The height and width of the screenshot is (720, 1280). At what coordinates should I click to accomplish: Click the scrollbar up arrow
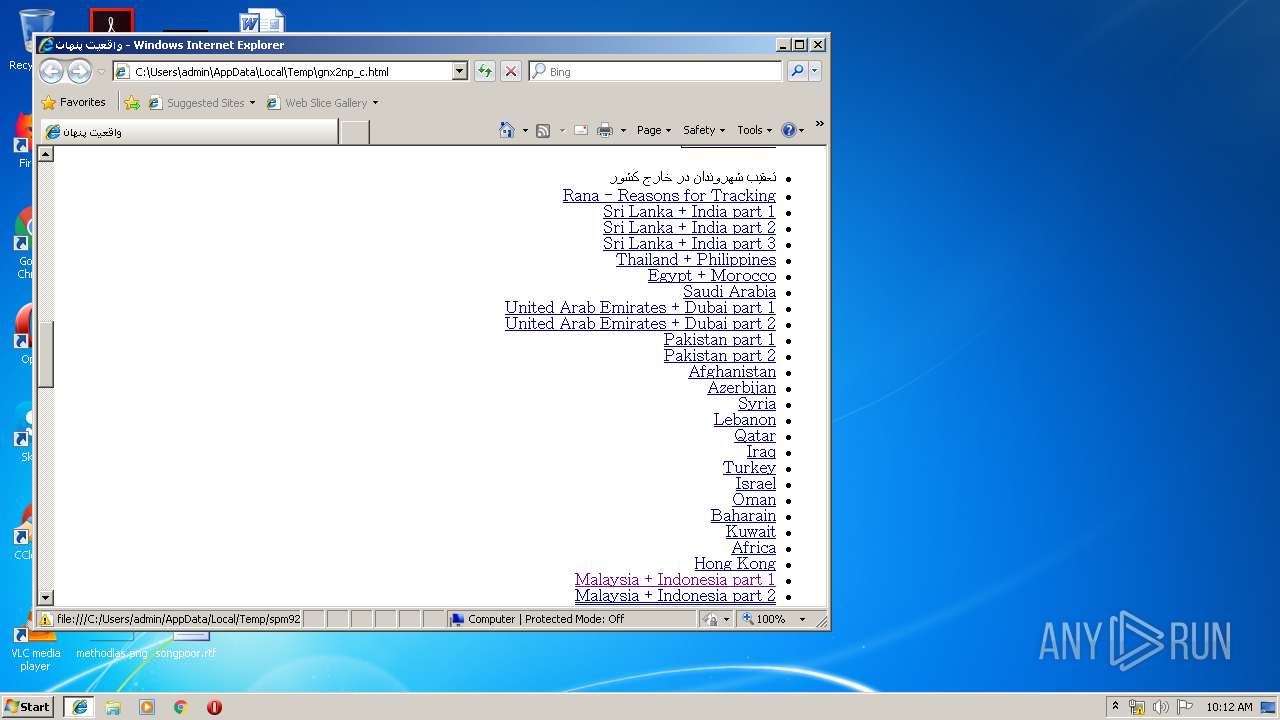[x=46, y=154]
